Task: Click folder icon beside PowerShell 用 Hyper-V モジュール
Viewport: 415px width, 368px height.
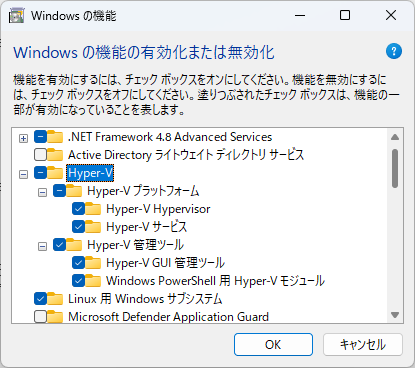Action: 93,281
